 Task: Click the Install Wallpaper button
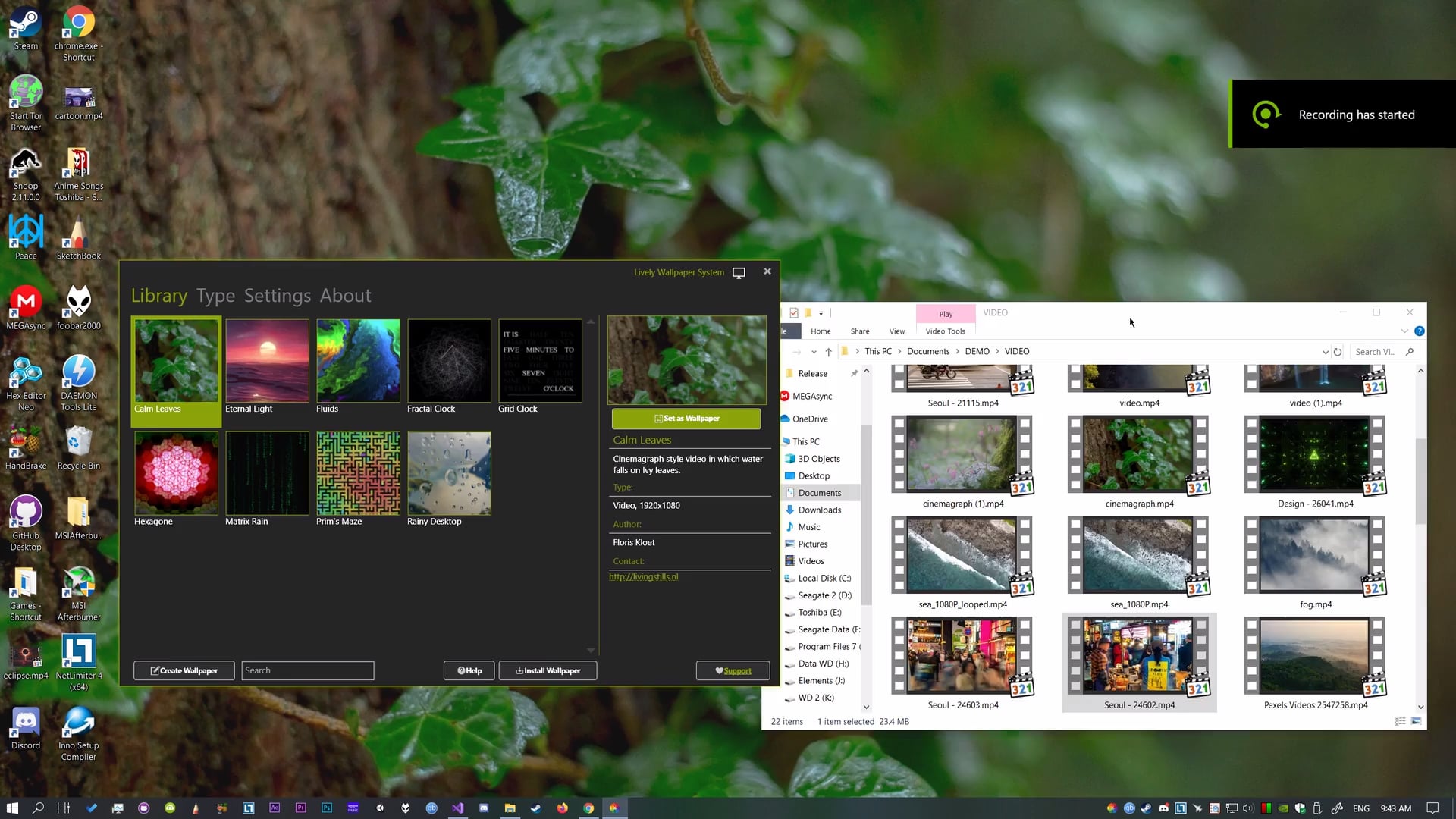tap(548, 671)
